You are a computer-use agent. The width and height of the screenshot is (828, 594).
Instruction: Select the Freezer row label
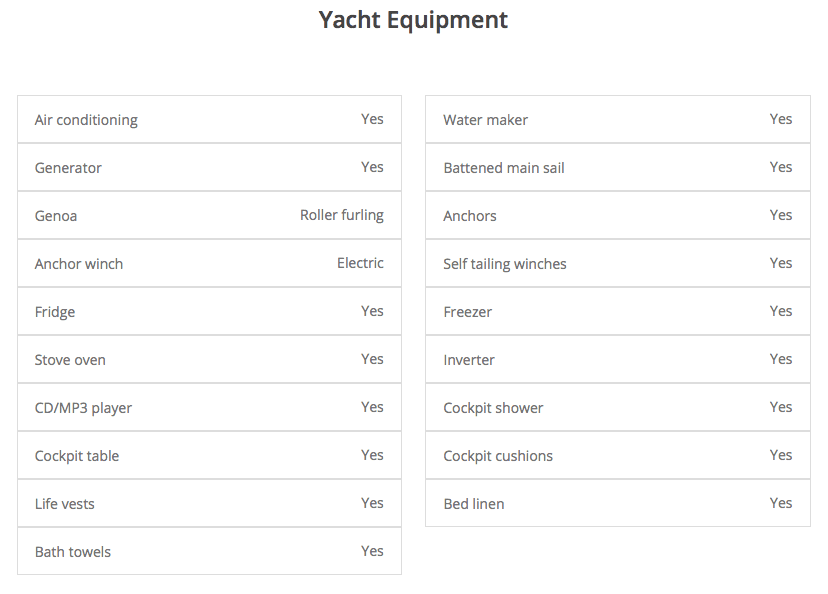[468, 312]
